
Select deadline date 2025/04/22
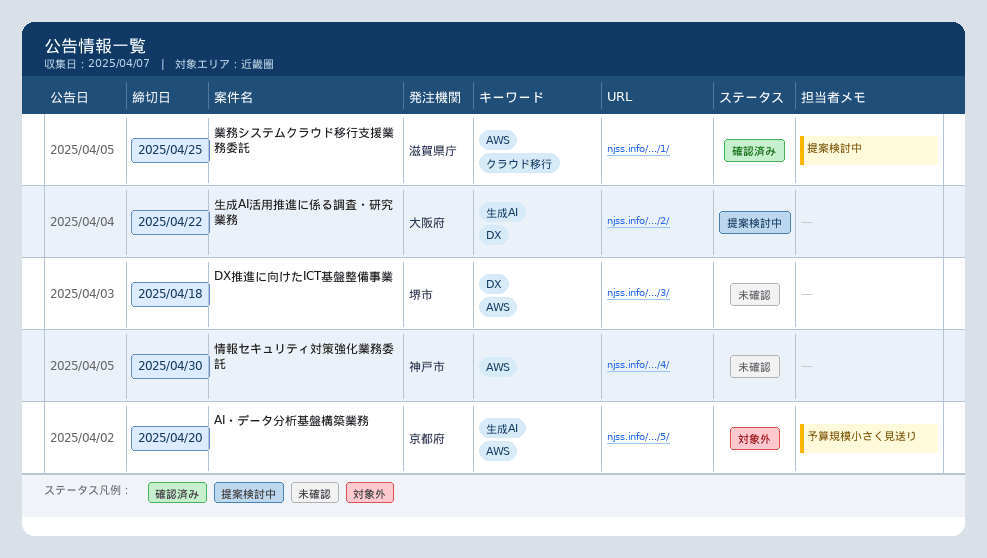point(170,222)
